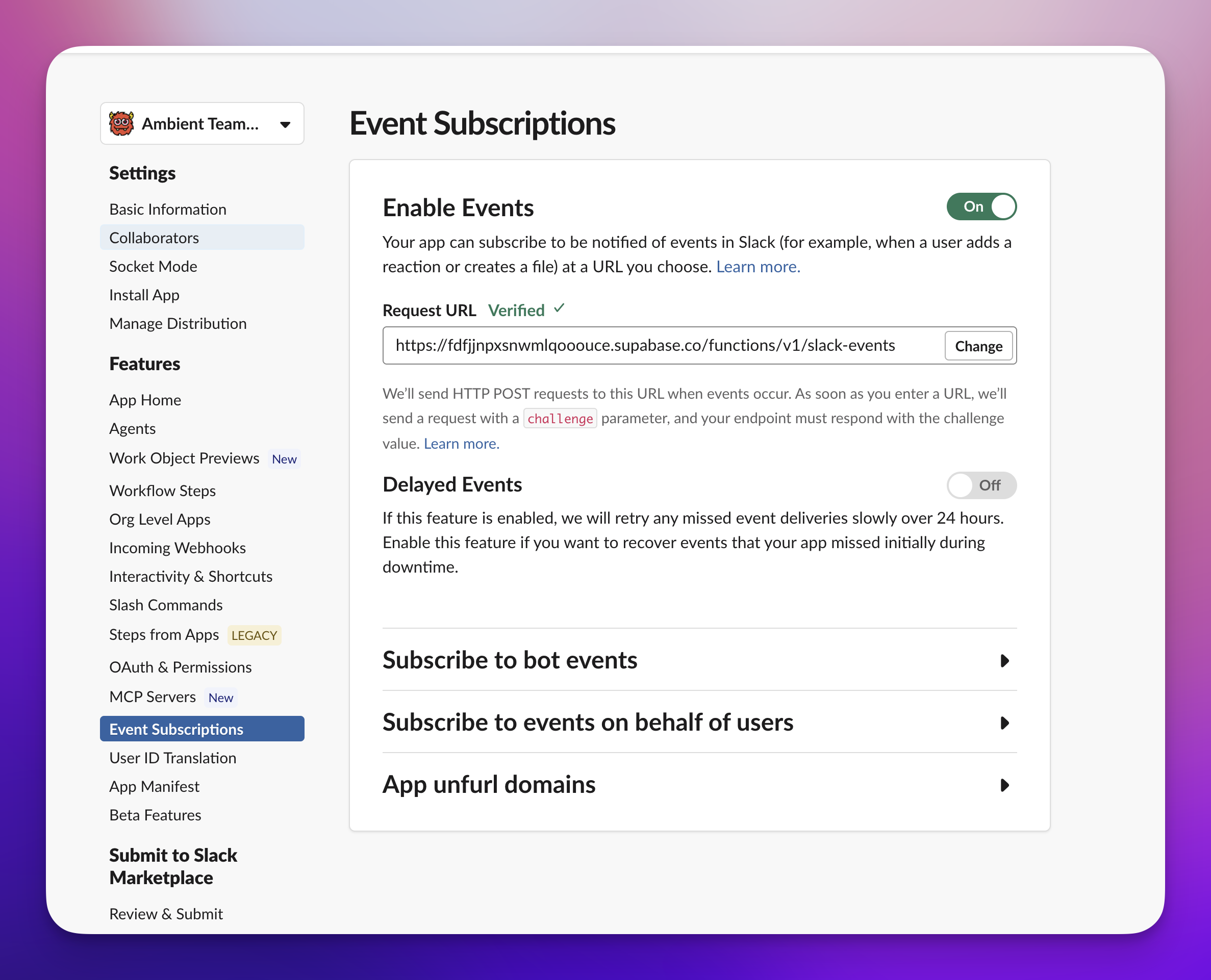Screen dimensions: 1211x980
Task: Open MCP Servers page
Action: tap(153, 697)
